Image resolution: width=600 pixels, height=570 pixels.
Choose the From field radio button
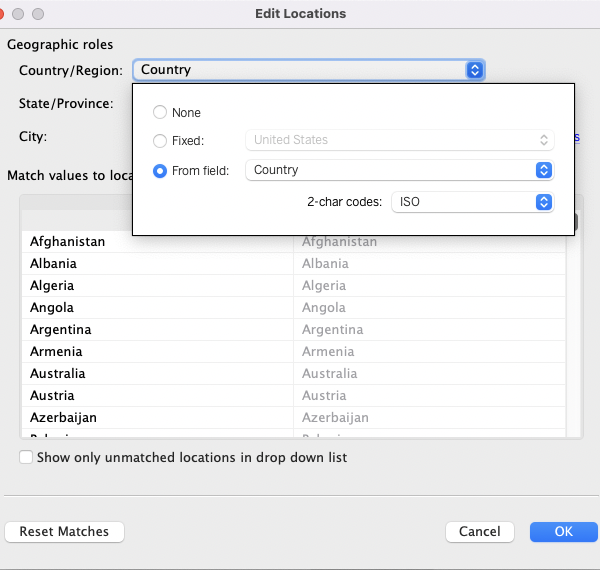tap(160, 171)
